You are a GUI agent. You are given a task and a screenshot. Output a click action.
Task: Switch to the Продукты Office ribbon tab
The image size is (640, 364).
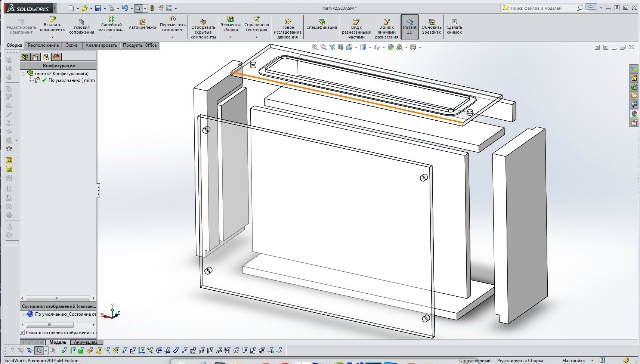tap(139, 45)
